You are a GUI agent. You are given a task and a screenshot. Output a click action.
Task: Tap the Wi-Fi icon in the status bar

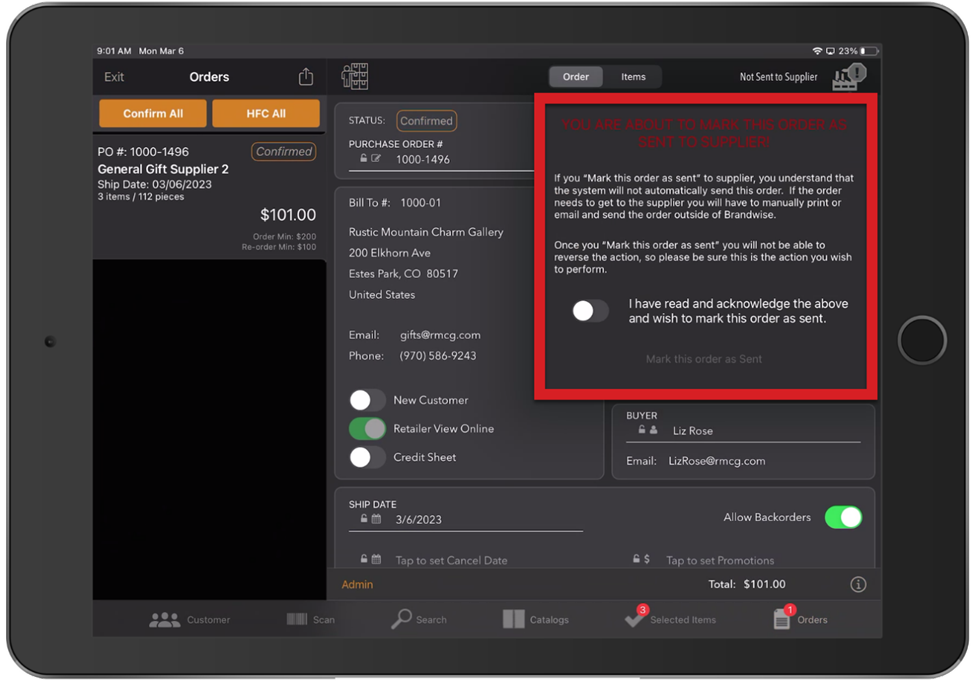tap(817, 51)
